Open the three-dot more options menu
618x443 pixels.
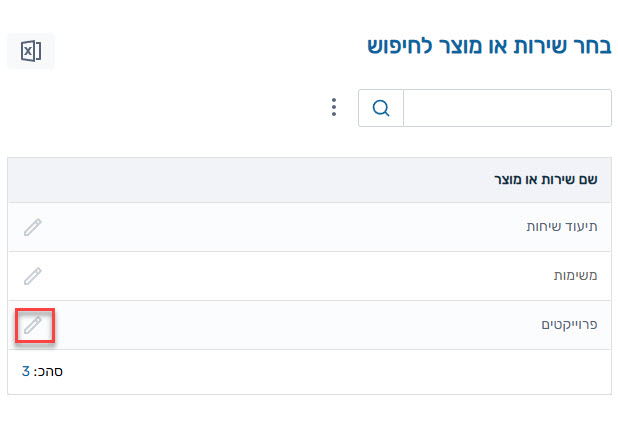coord(334,107)
